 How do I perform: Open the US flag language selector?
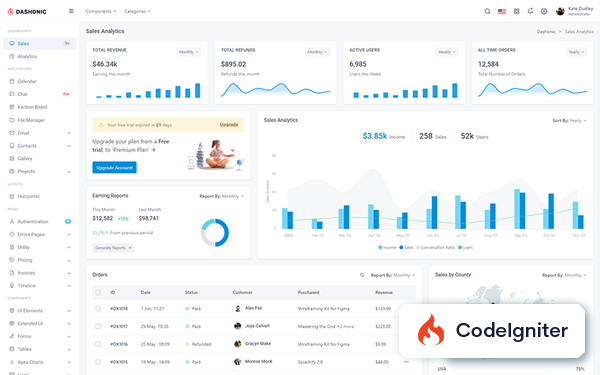(x=502, y=11)
